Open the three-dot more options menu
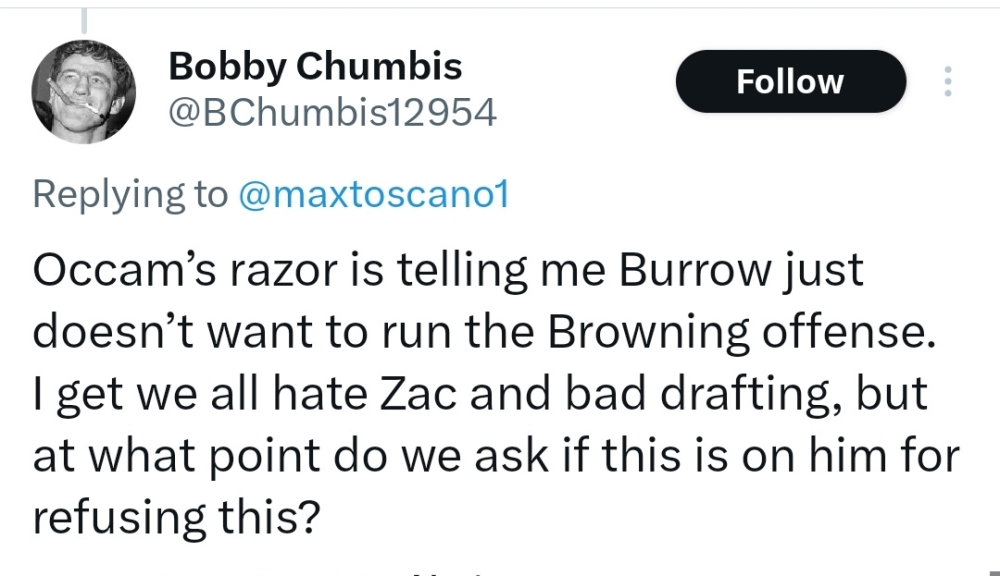Screen dimensions: 1000x576 click(946, 82)
